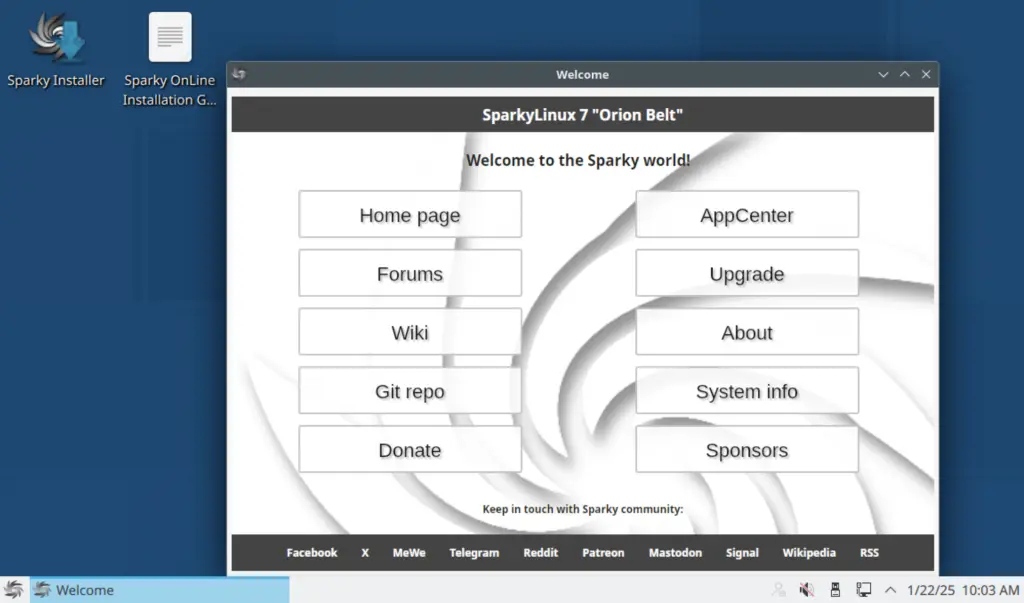Start an Upgrade
The height and width of the screenshot is (603, 1024).
pyautogui.click(x=746, y=272)
